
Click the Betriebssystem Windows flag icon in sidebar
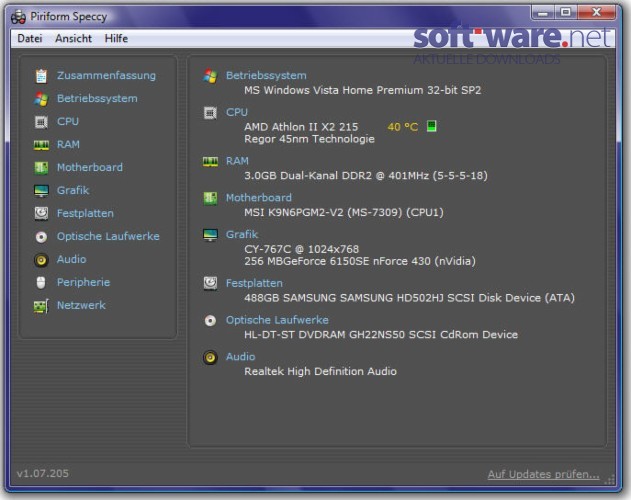click(x=41, y=99)
